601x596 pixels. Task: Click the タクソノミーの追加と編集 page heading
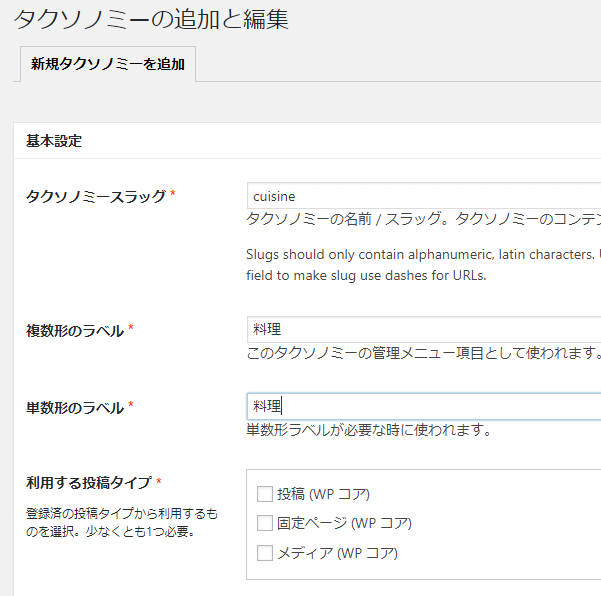pyautogui.click(x=151, y=19)
